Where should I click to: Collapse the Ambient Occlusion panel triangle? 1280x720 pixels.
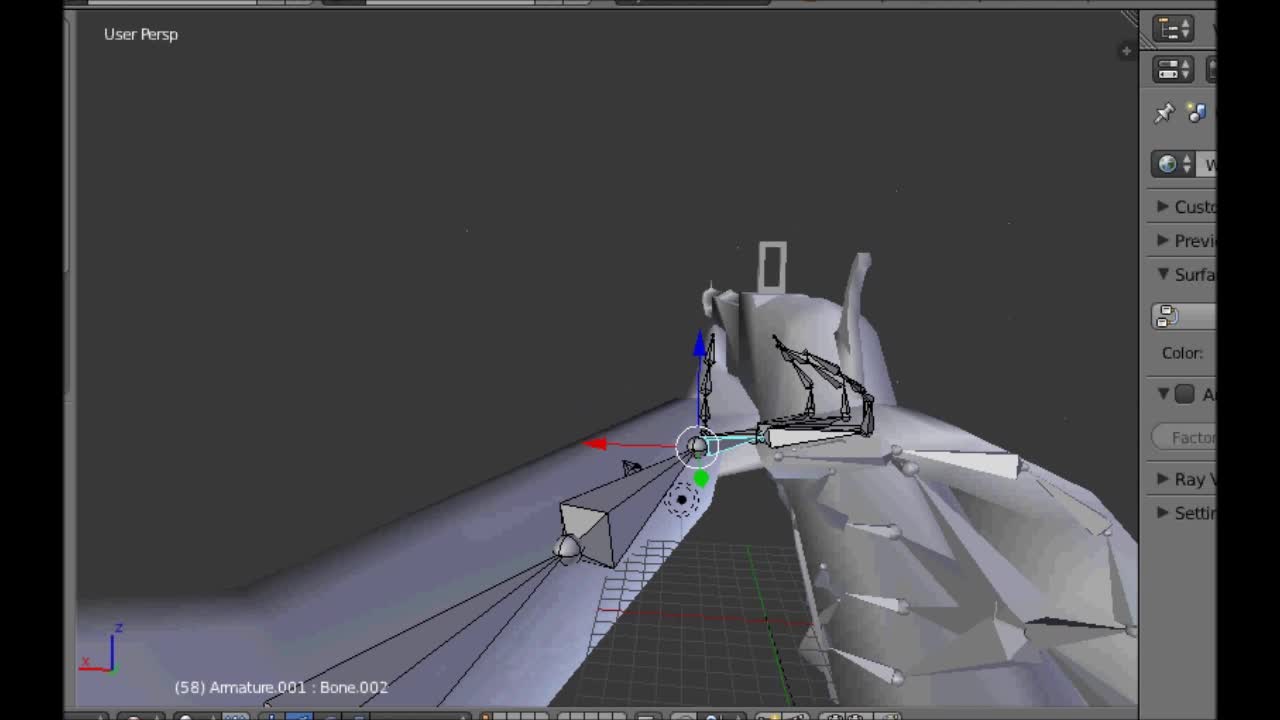[x=1163, y=394]
